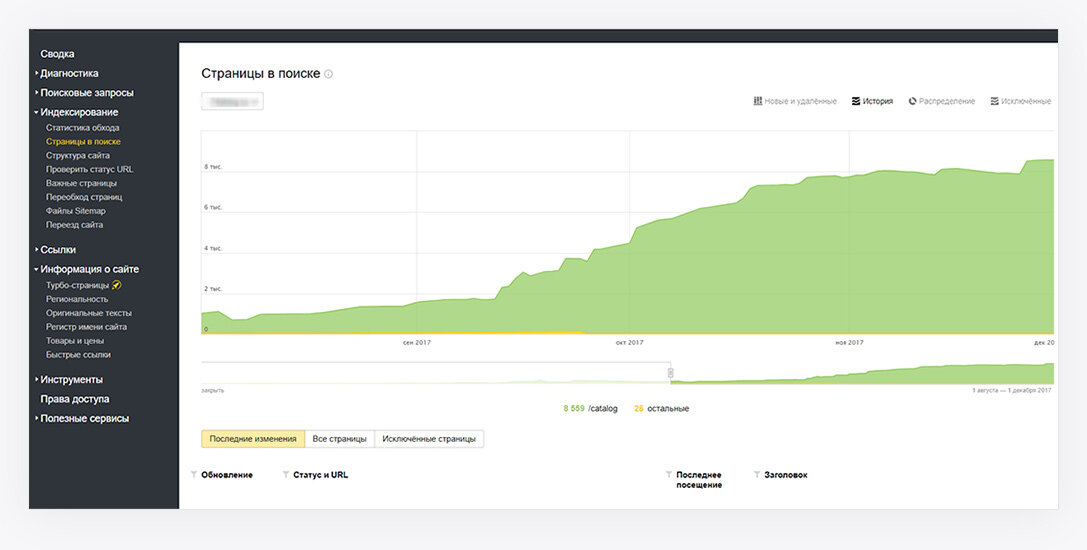The height and width of the screenshot is (550, 1087).
Task: Click the 8 тыс. axis value
Action: pos(213,167)
